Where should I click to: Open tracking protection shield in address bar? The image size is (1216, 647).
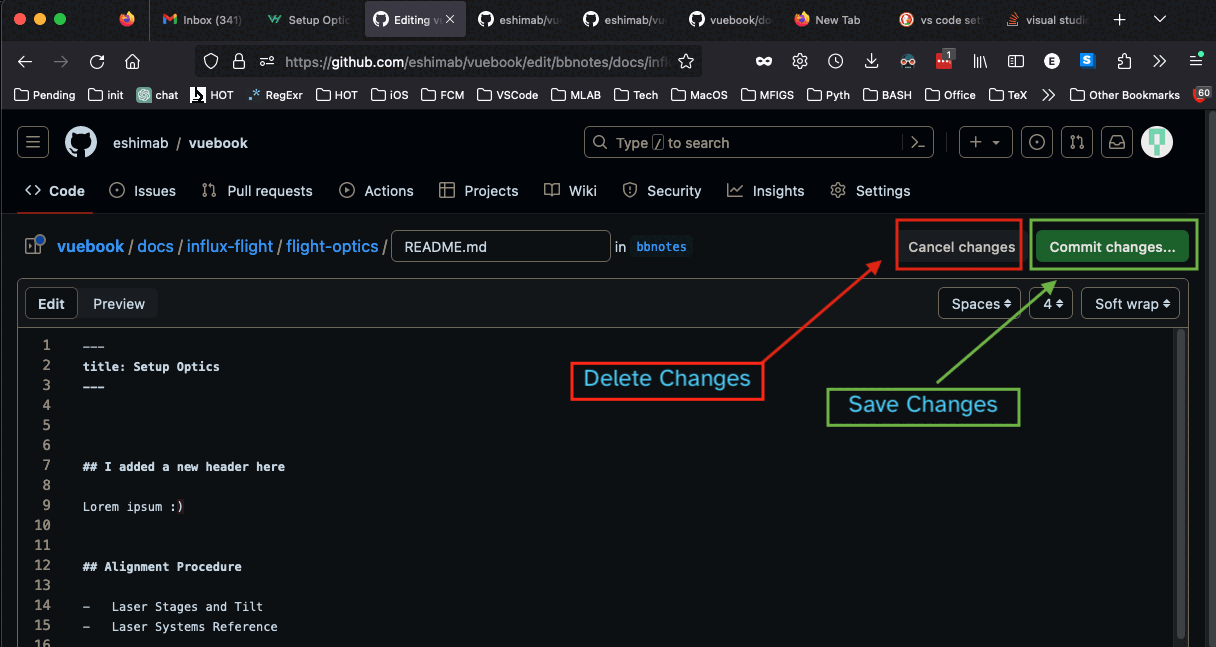click(211, 61)
